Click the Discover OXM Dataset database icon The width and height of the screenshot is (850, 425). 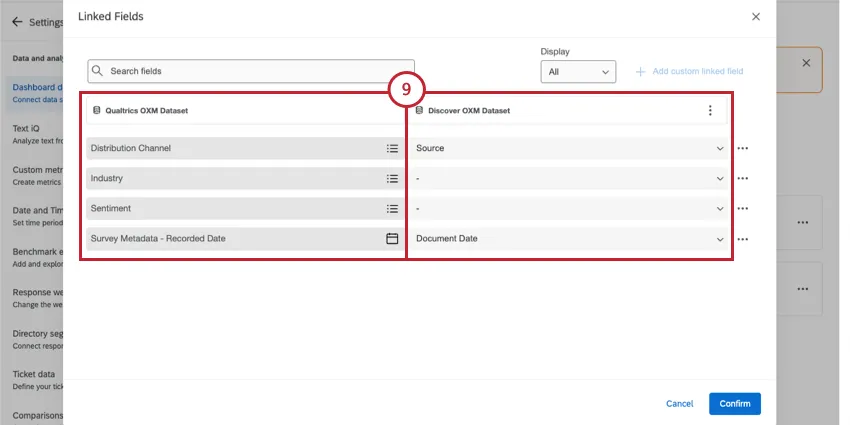pos(419,111)
